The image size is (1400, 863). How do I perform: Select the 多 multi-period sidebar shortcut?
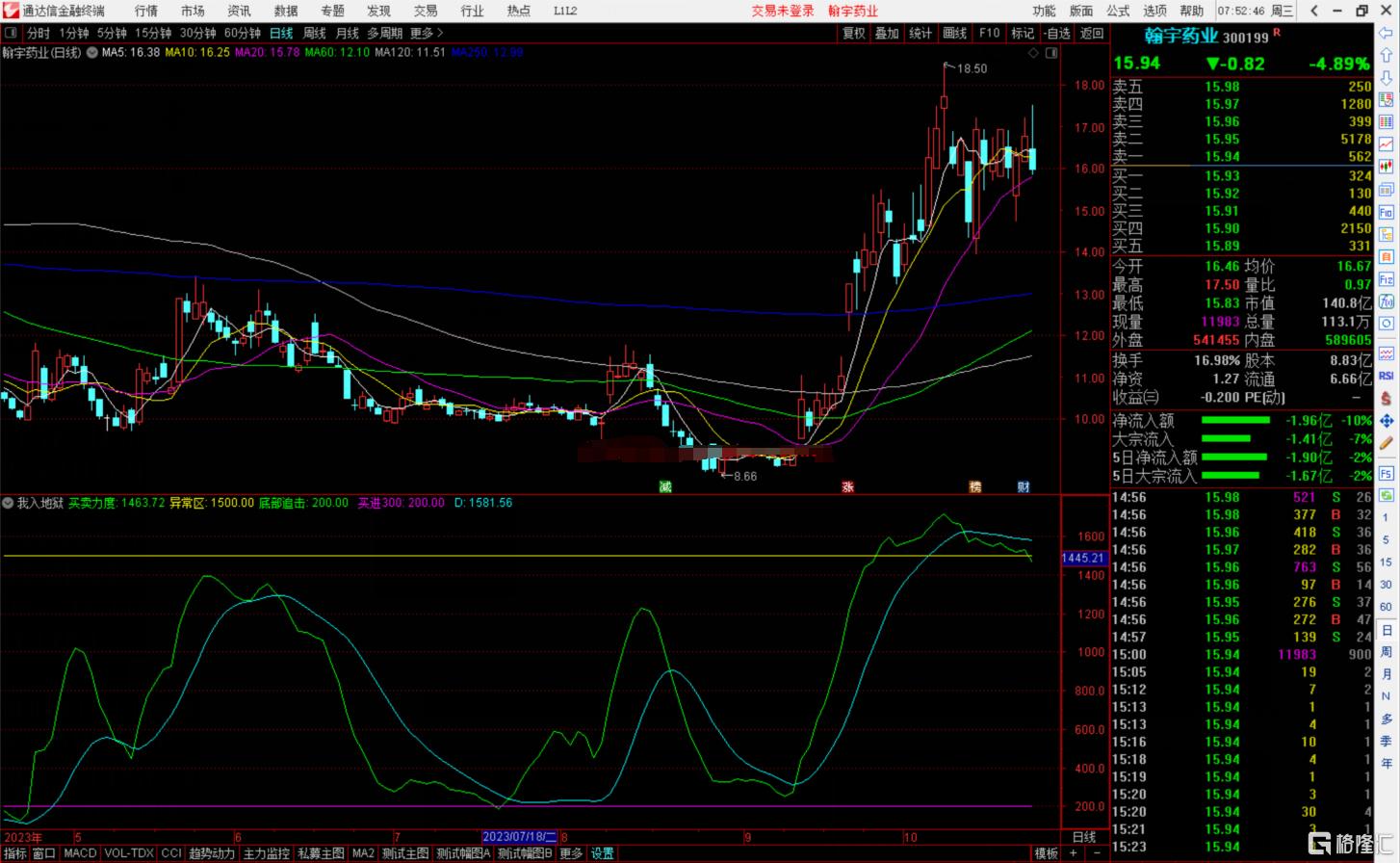coord(1387,719)
